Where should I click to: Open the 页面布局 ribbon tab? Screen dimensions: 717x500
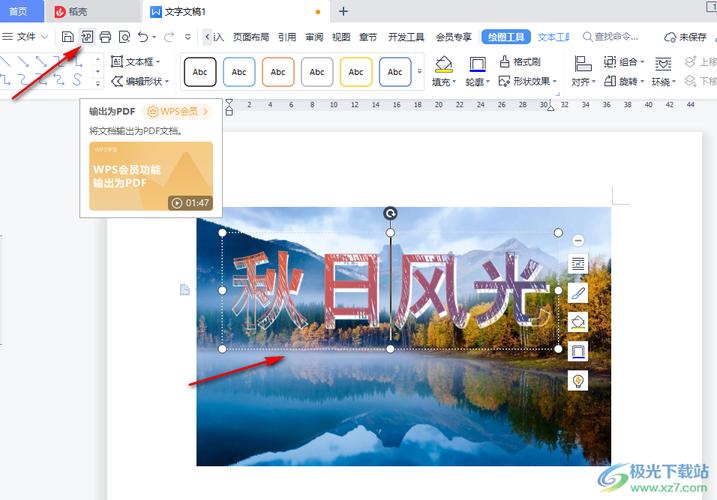[251, 37]
